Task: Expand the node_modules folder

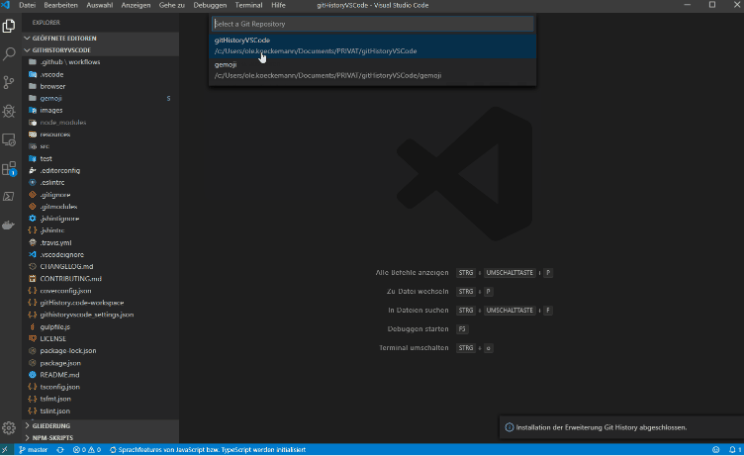Action: point(101,122)
